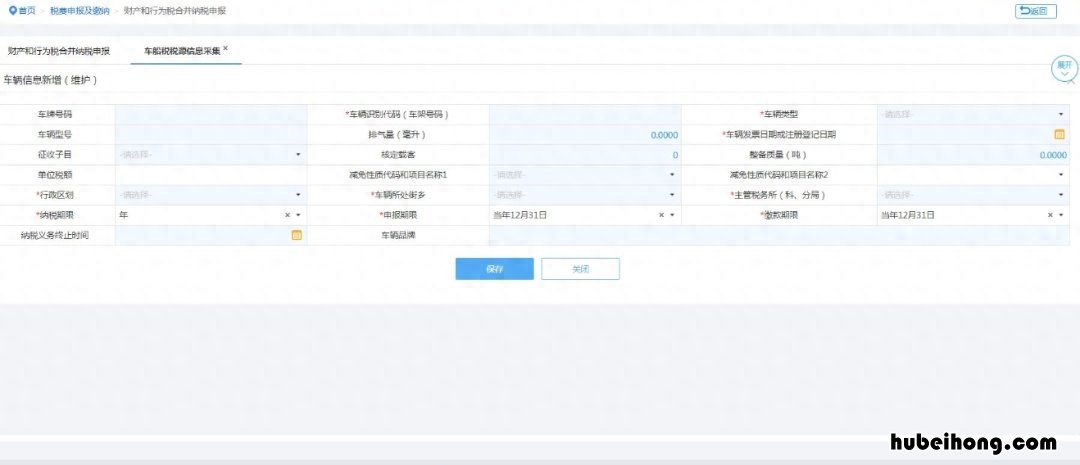Screen dimensions: 1080x465
Task: Open calendar for 车辆发票日期或注册登记日期
Action: click(x=1059, y=134)
